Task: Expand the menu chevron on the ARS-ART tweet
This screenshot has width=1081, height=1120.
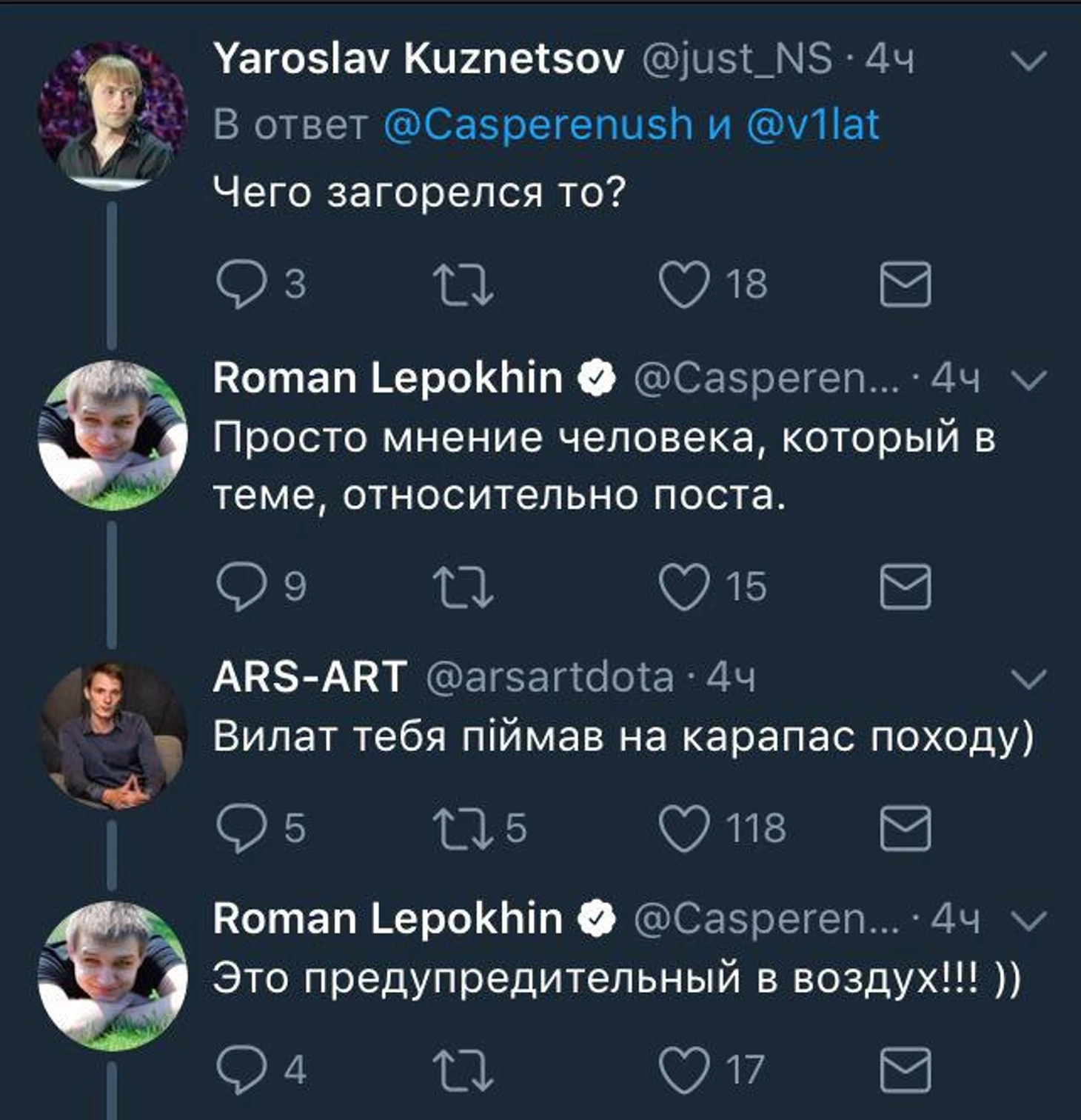Action: coord(1029,679)
